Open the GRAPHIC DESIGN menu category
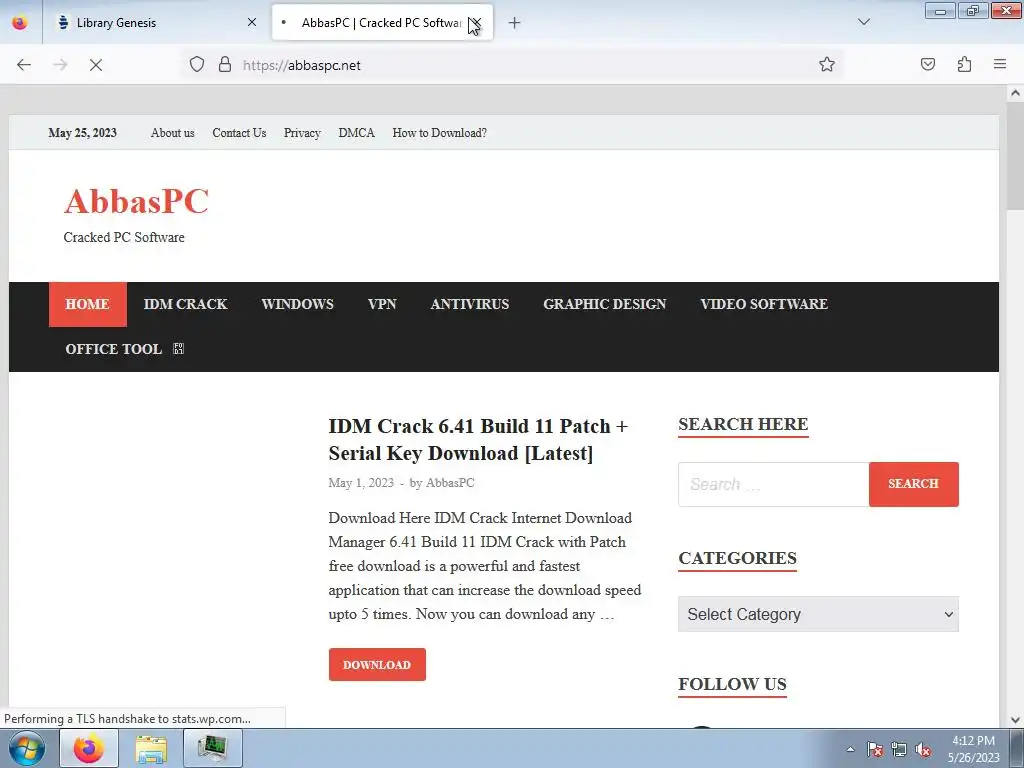Viewport: 1024px width, 768px height. 605,304
